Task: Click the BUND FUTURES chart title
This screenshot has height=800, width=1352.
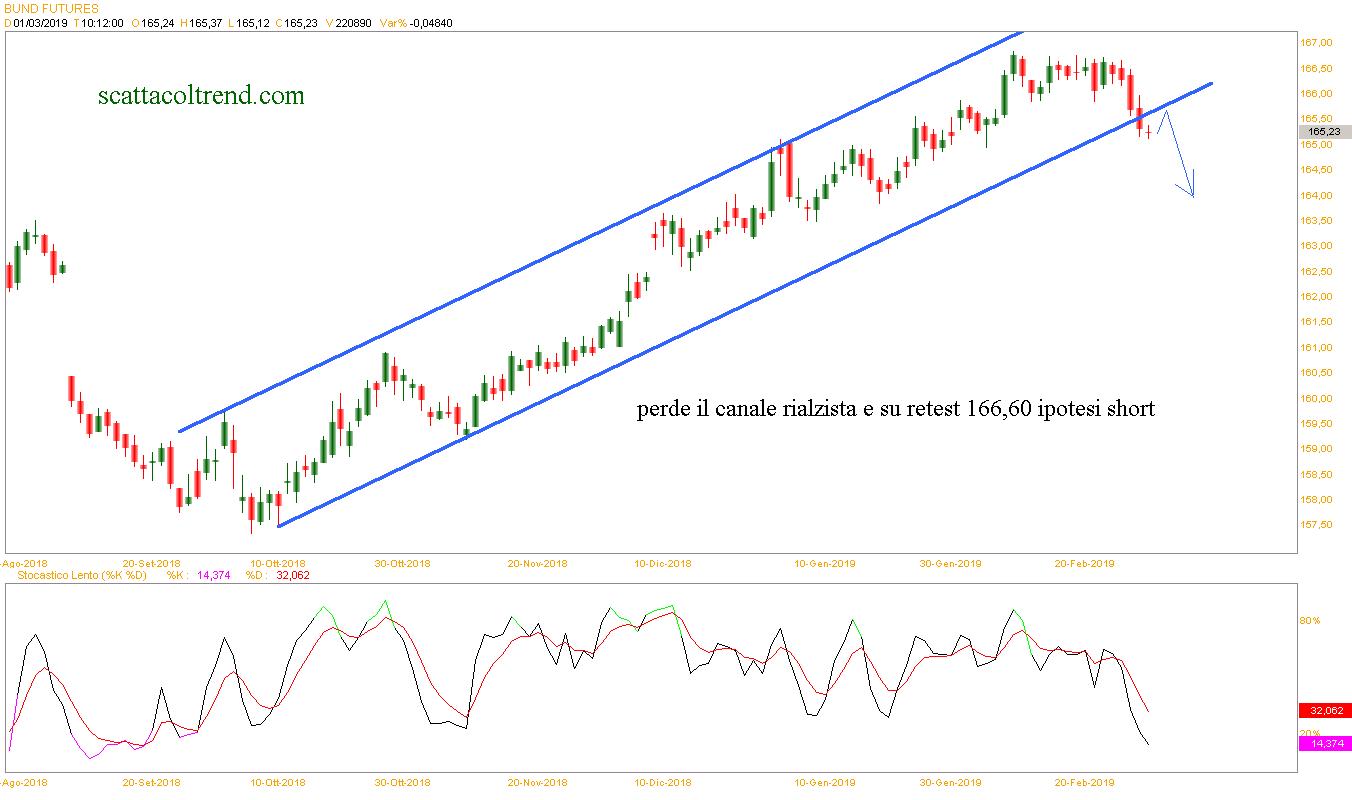Action: tap(51, 8)
